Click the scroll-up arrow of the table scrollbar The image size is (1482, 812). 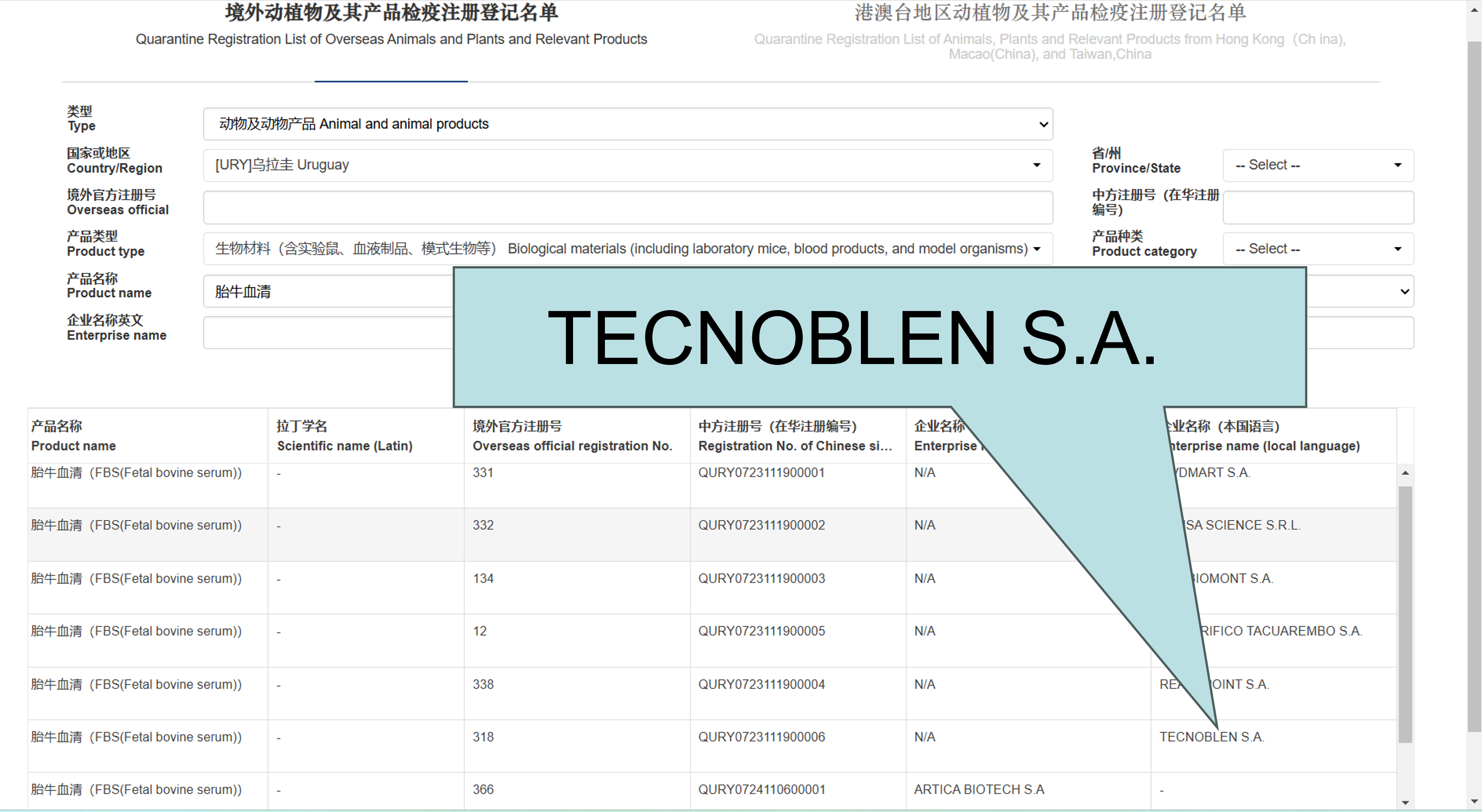pos(1406,473)
